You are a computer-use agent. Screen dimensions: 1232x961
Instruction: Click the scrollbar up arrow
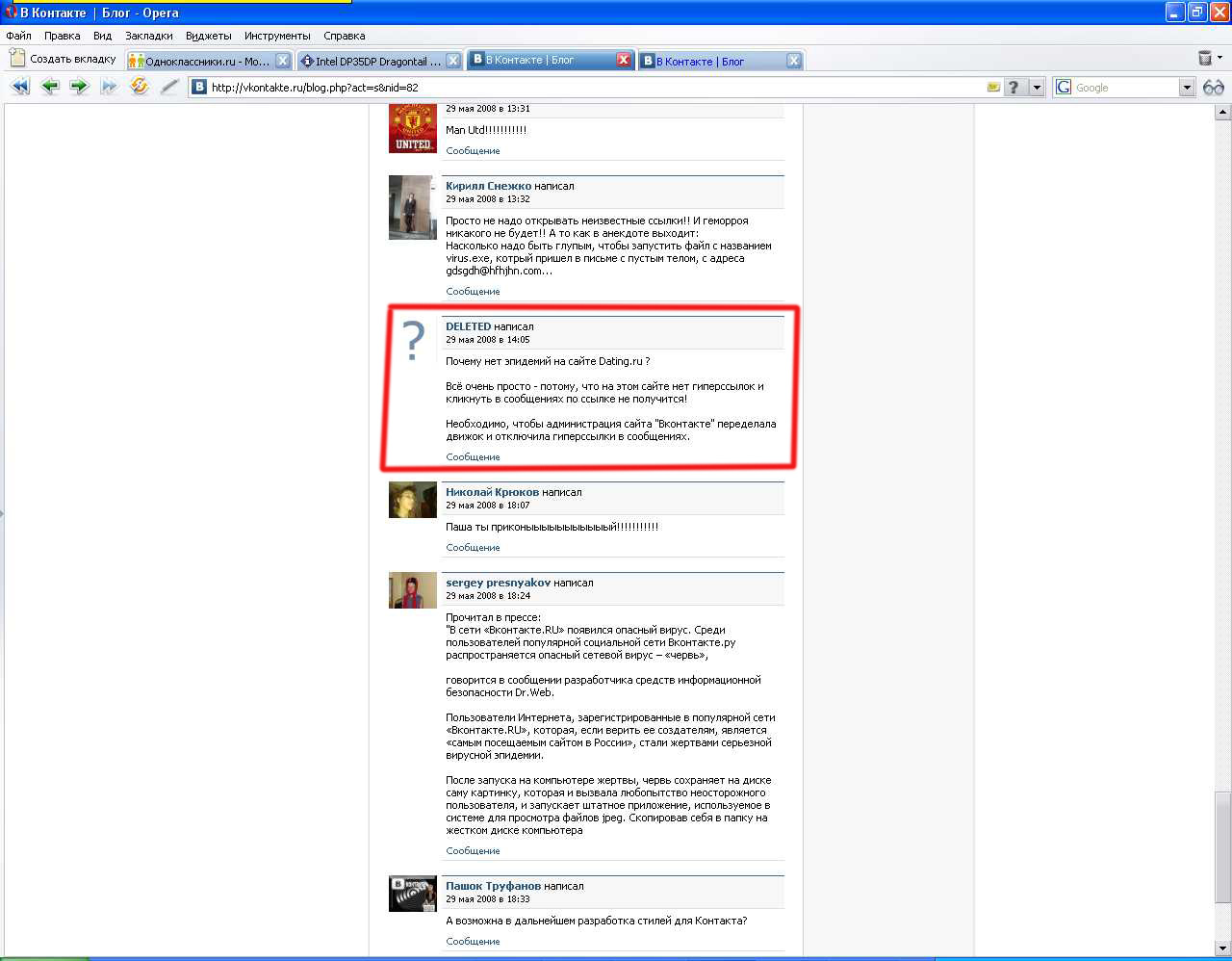point(1222,113)
